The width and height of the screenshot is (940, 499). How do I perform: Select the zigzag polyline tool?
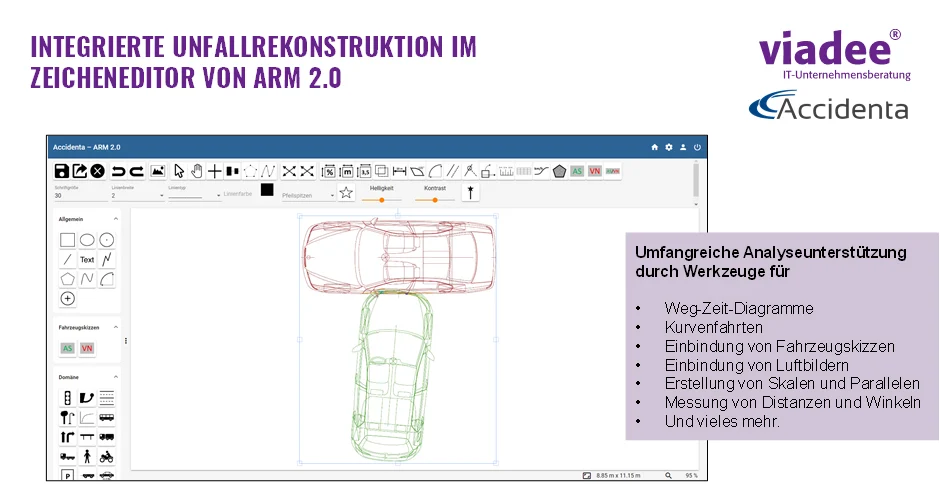107,260
